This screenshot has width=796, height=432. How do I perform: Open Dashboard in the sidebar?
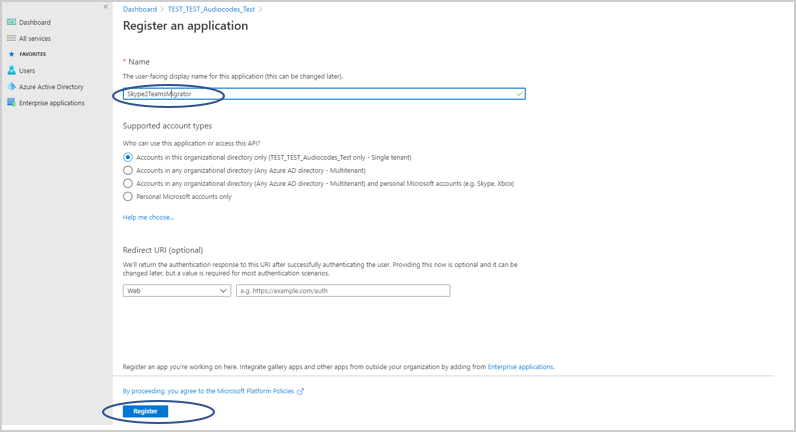[x=35, y=22]
